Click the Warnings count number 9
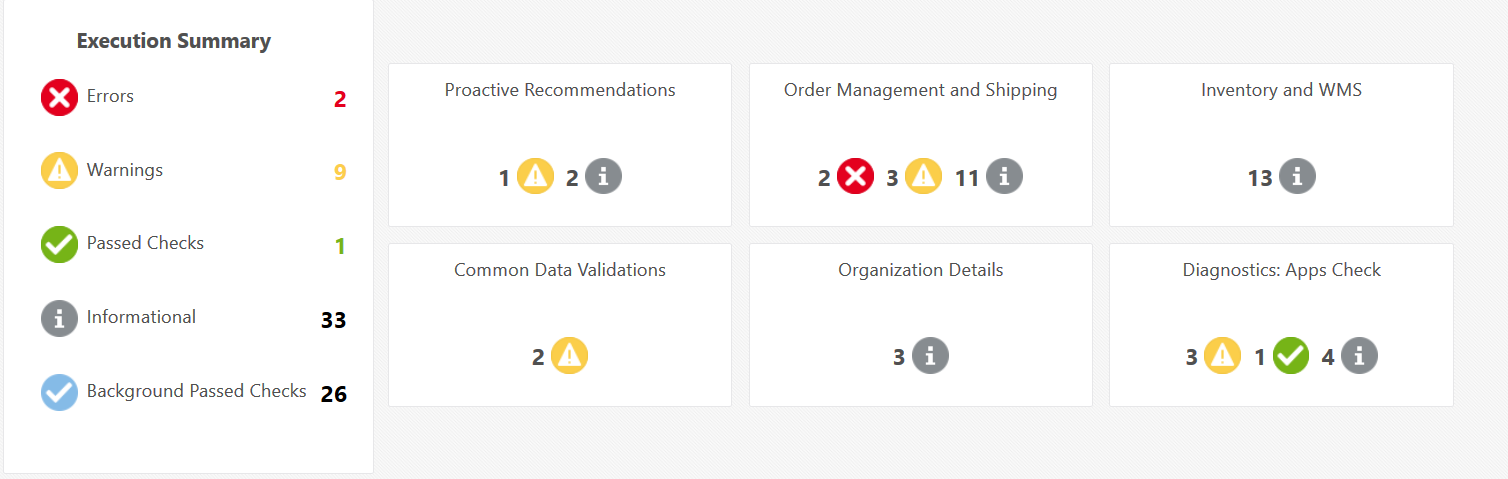Viewport: 1508px width, 479px height. tap(340, 173)
